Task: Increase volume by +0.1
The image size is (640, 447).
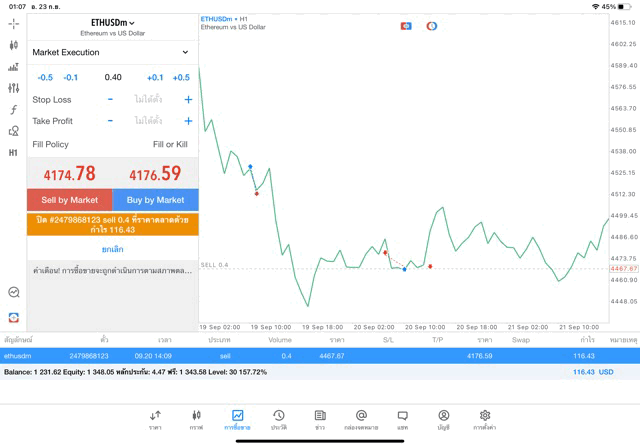Action: pos(155,77)
